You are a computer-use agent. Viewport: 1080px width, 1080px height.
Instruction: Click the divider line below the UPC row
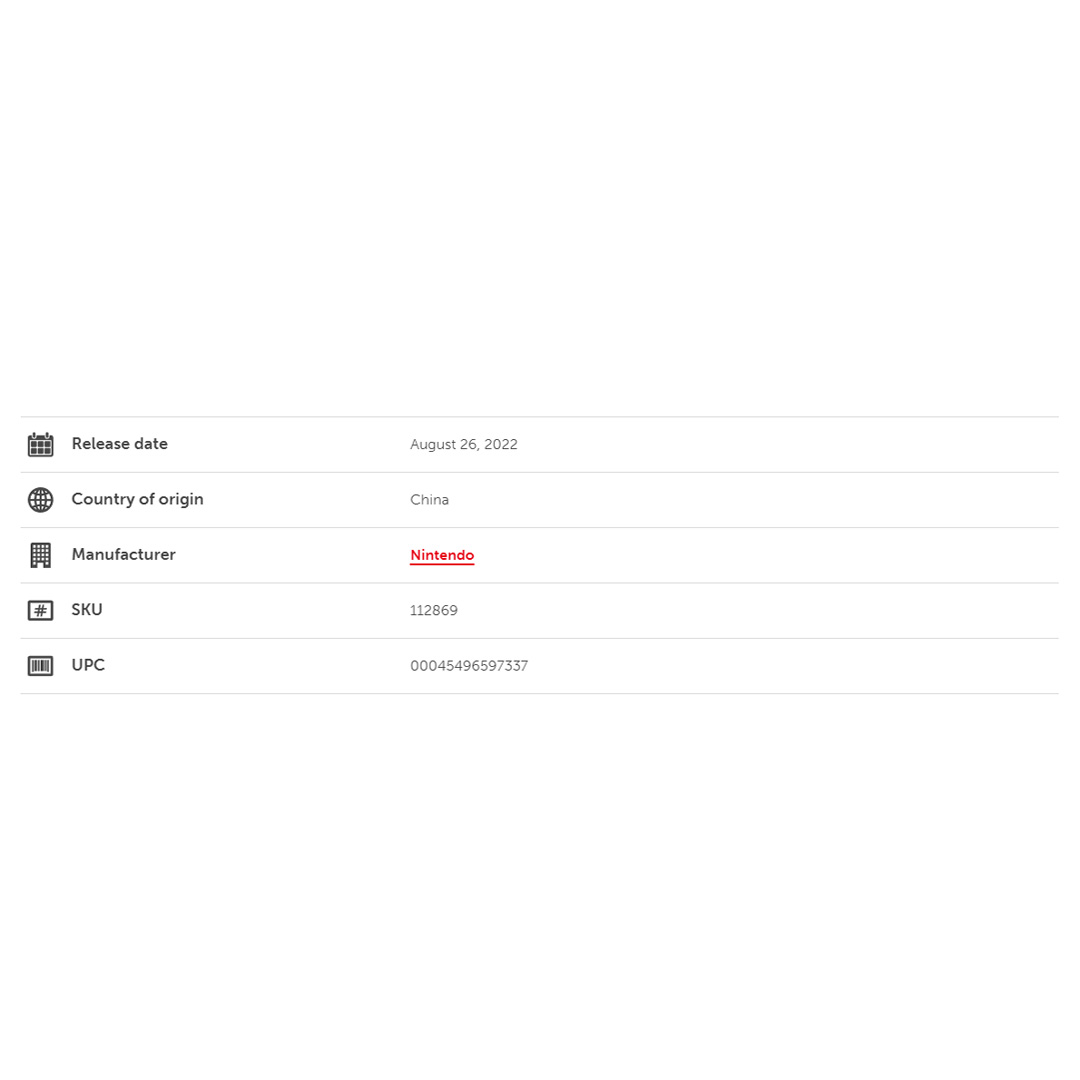[x=539, y=694]
